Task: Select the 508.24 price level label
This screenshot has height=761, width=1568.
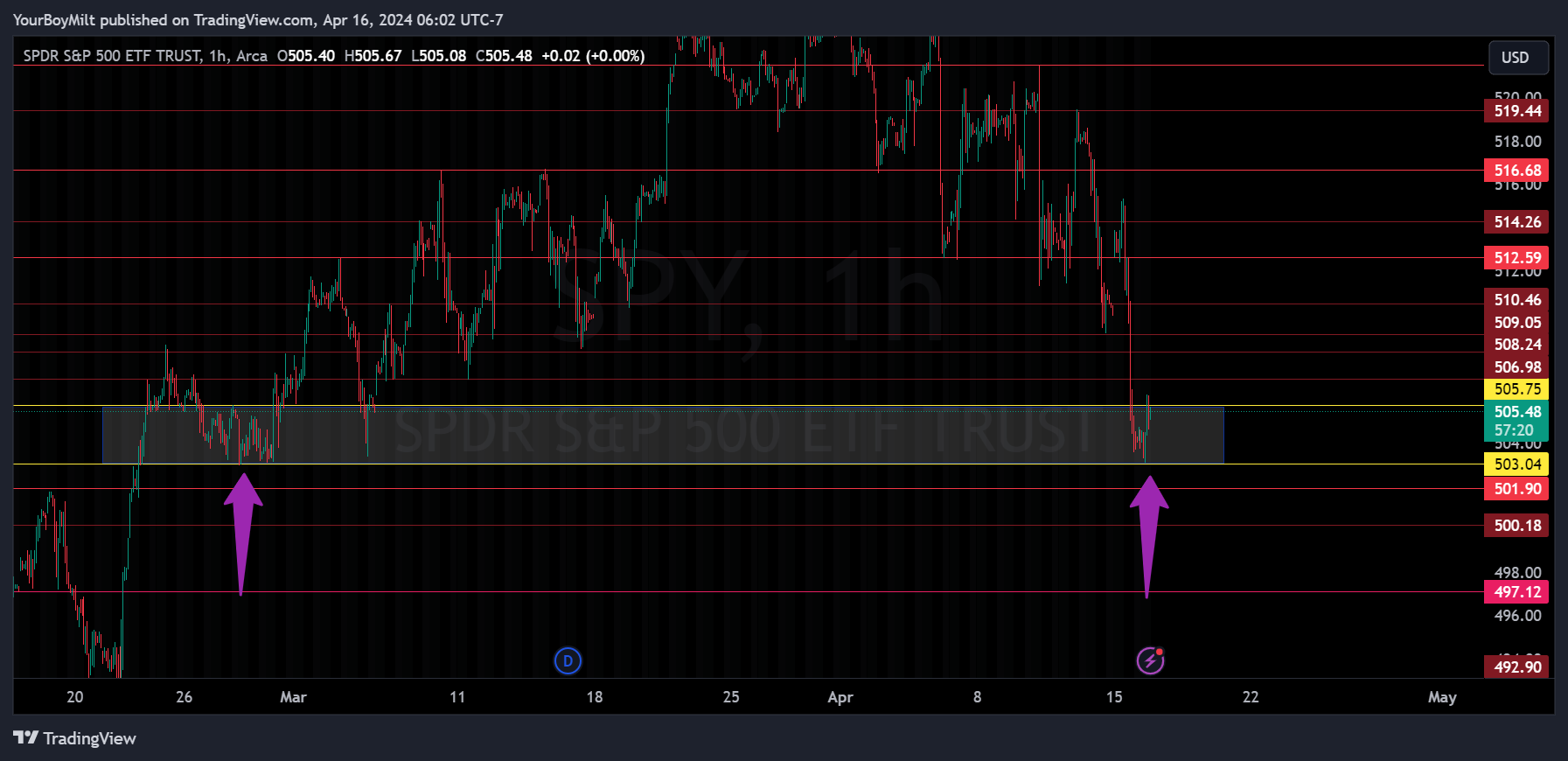Action: coord(1516,345)
